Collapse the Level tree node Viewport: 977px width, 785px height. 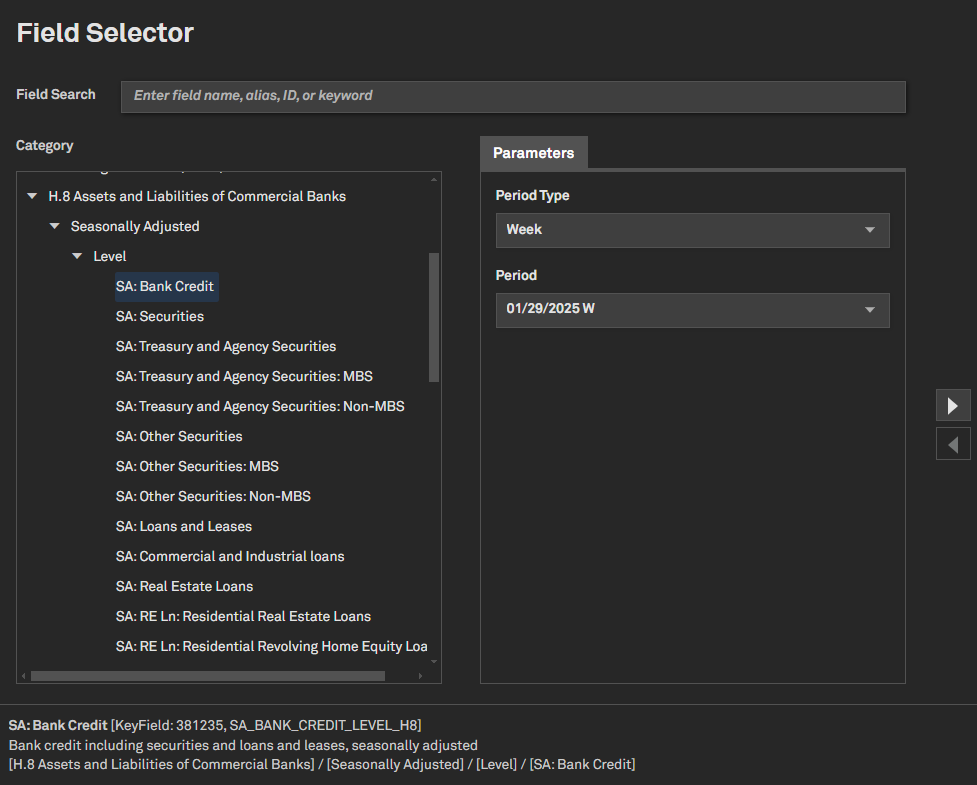[x=77, y=257]
